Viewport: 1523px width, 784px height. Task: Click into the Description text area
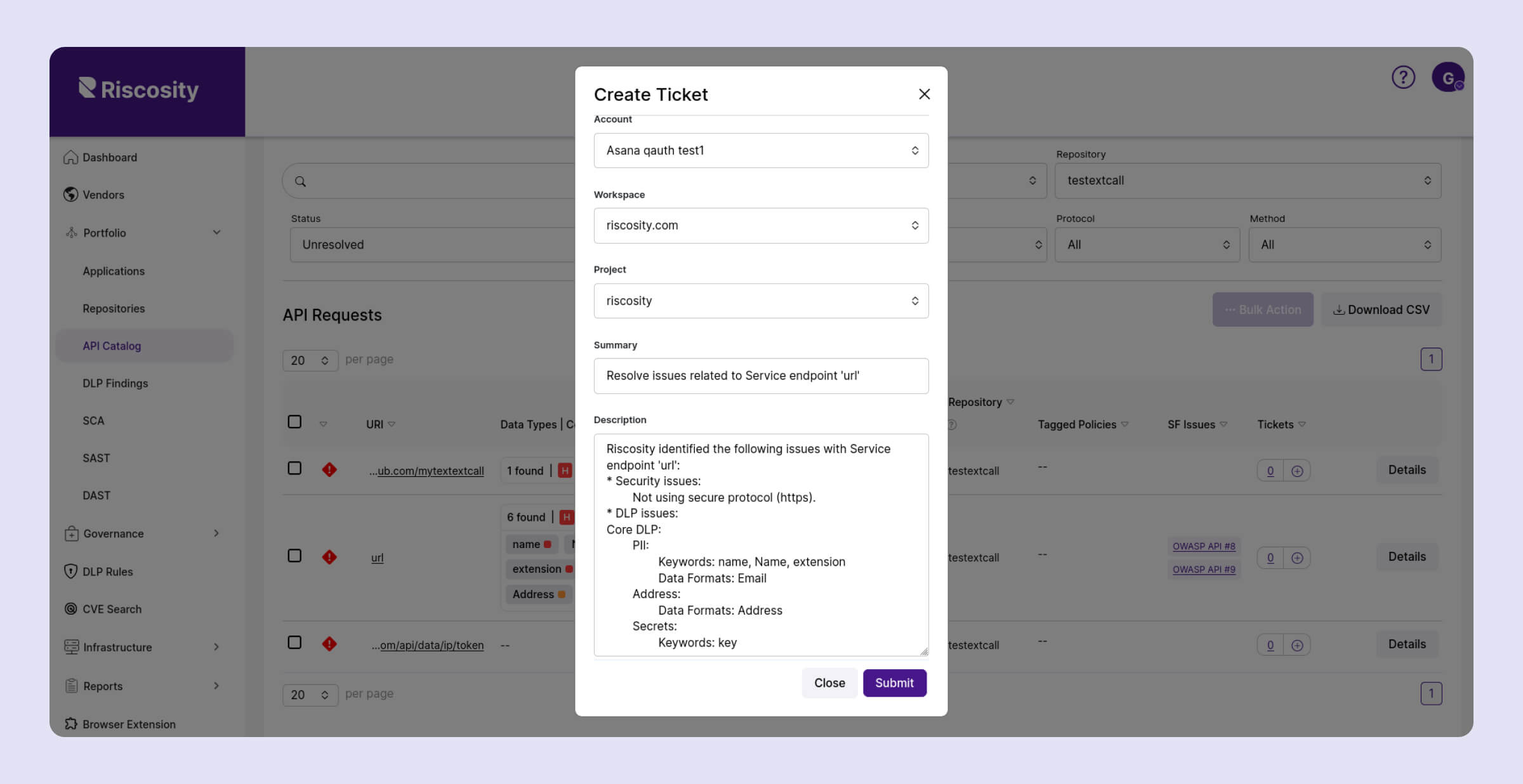click(x=761, y=545)
